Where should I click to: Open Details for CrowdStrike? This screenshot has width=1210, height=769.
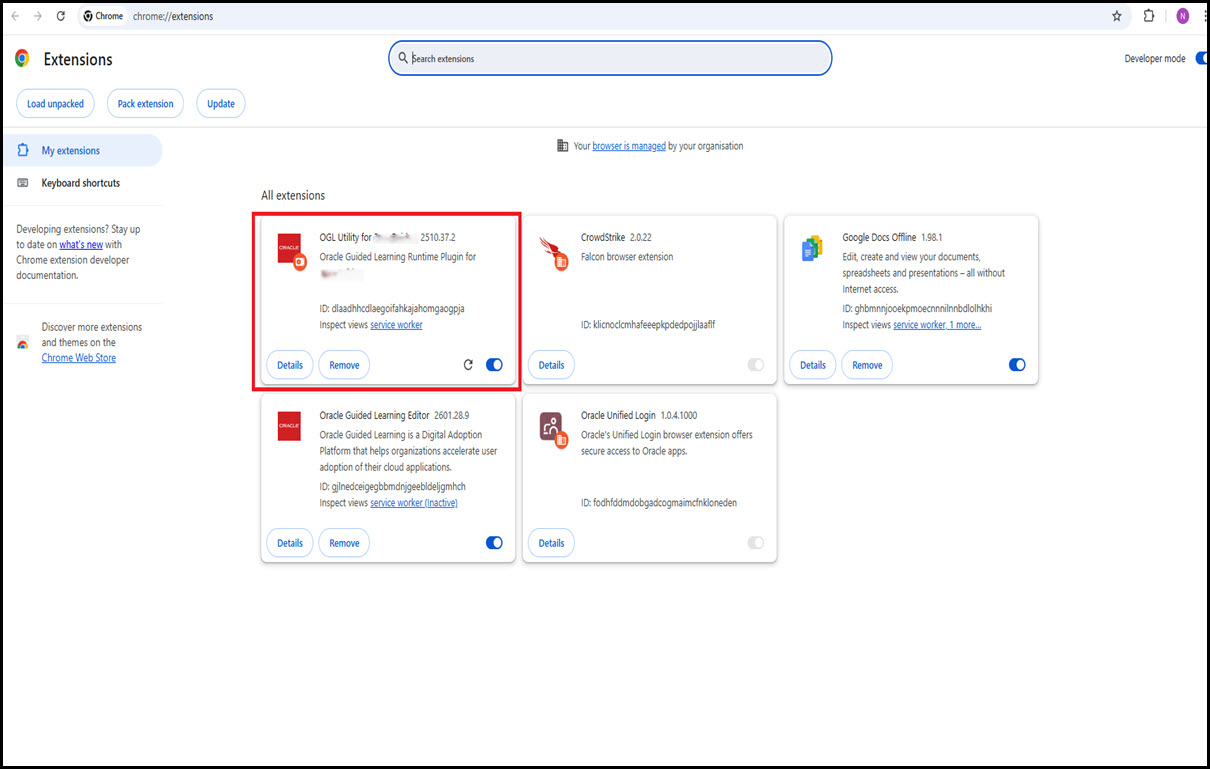point(551,365)
